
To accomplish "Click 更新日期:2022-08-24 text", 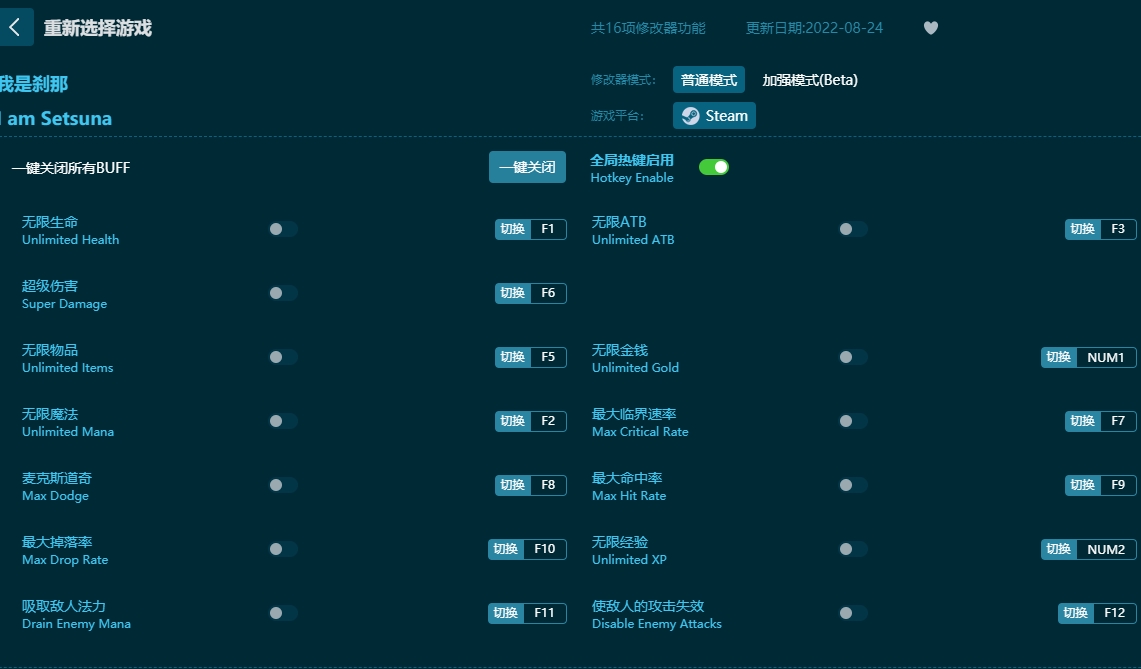I will (814, 28).
